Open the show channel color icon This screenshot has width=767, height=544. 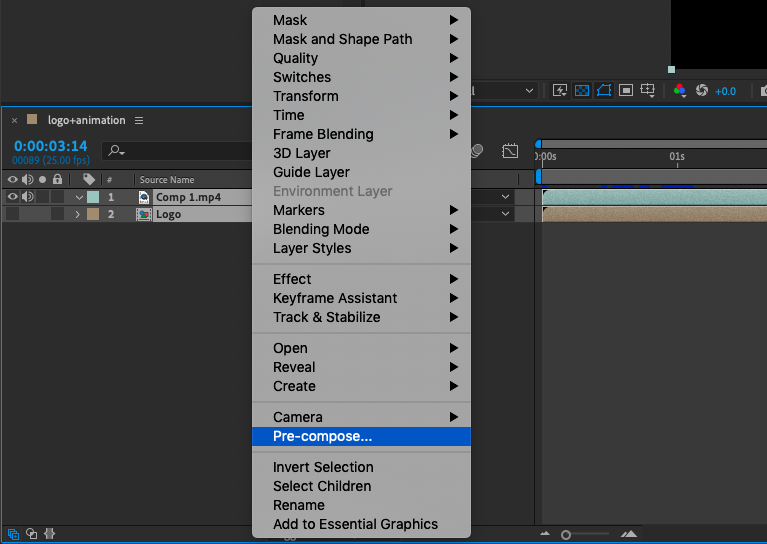tap(680, 90)
